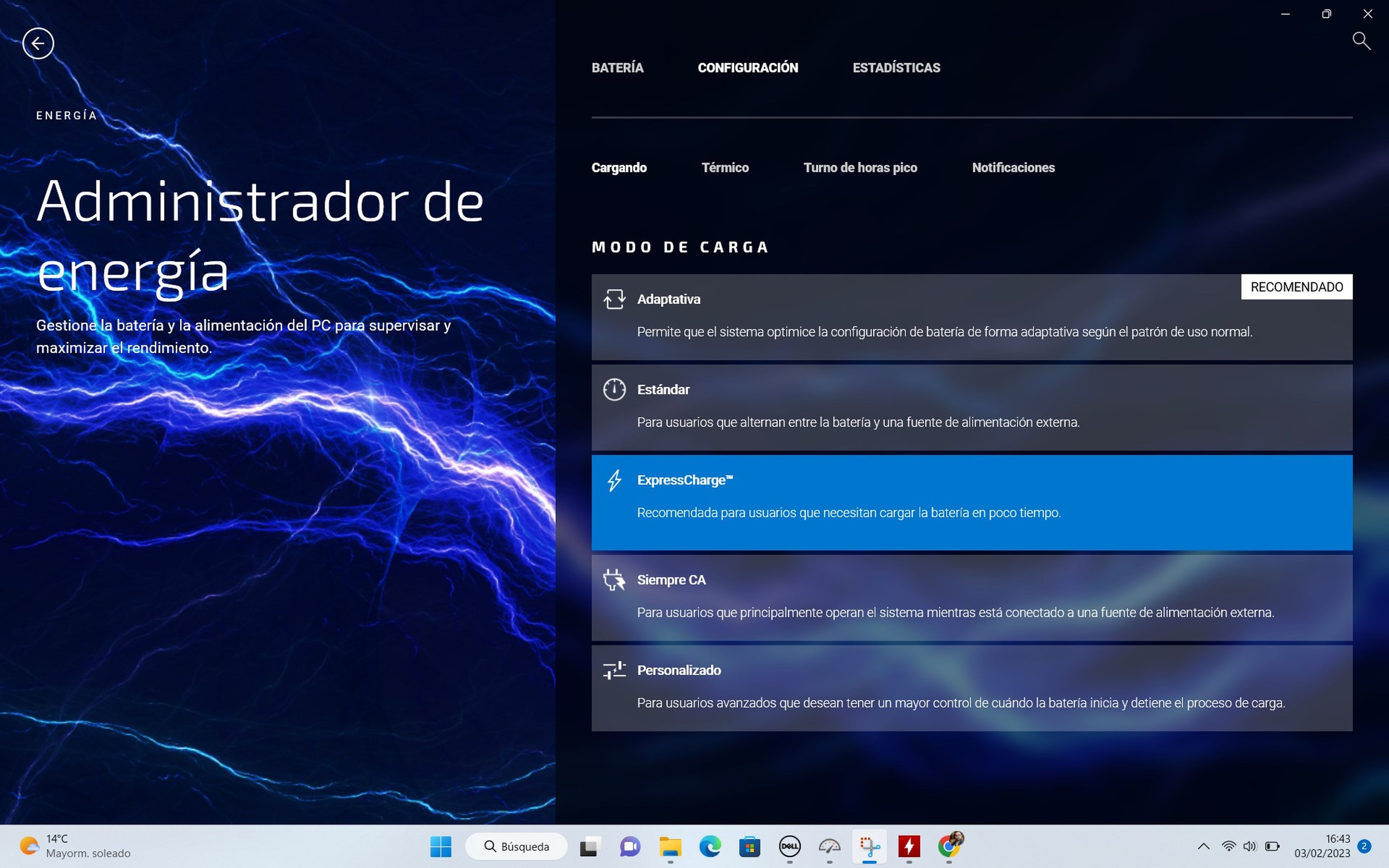Viewport: 1389px width, 868px height.
Task: Open Microsoft Store from the taskbar
Action: 749,846
